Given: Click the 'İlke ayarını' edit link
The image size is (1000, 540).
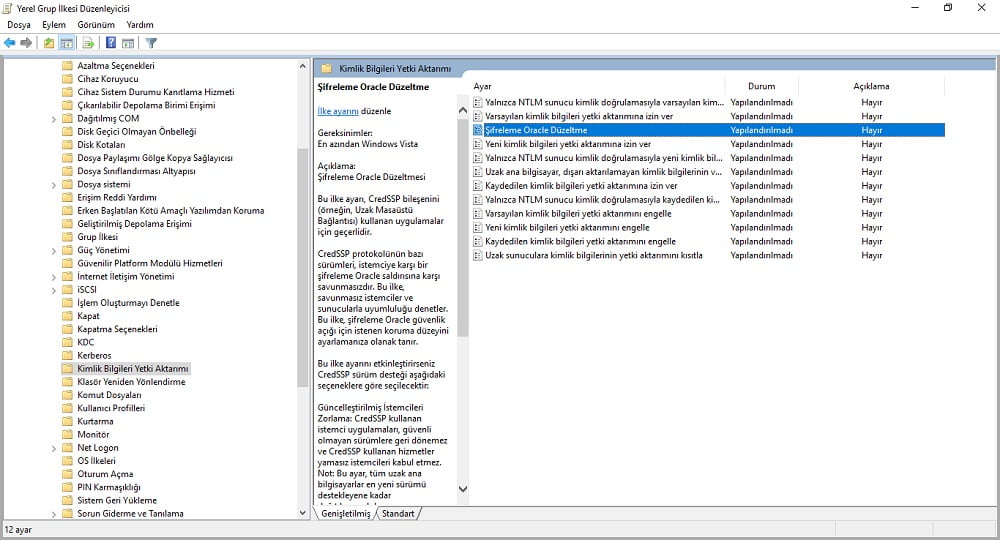Looking at the screenshot, I should click(x=337, y=111).
